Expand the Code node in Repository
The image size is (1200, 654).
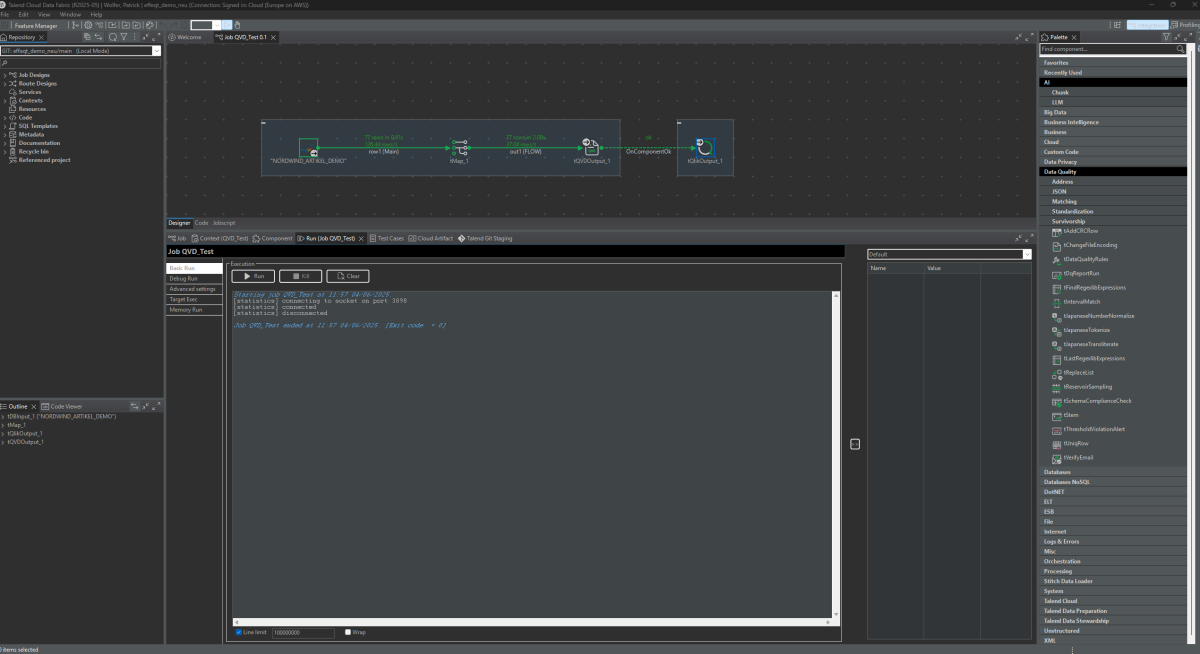pyautogui.click(x=5, y=118)
